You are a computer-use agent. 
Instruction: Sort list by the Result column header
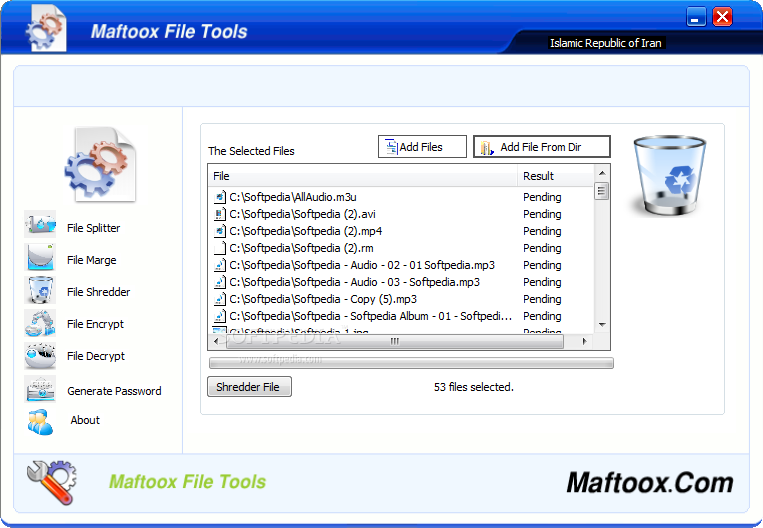[556, 176]
